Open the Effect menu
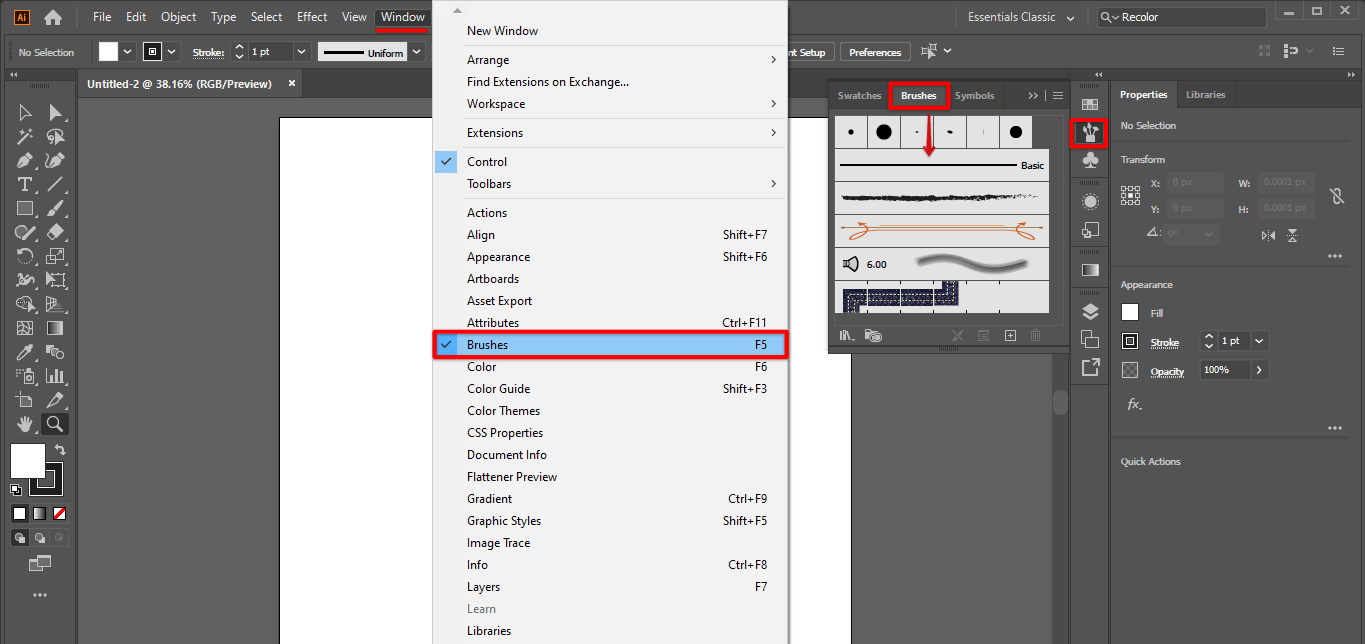1365x644 pixels. (x=311, y=16)
